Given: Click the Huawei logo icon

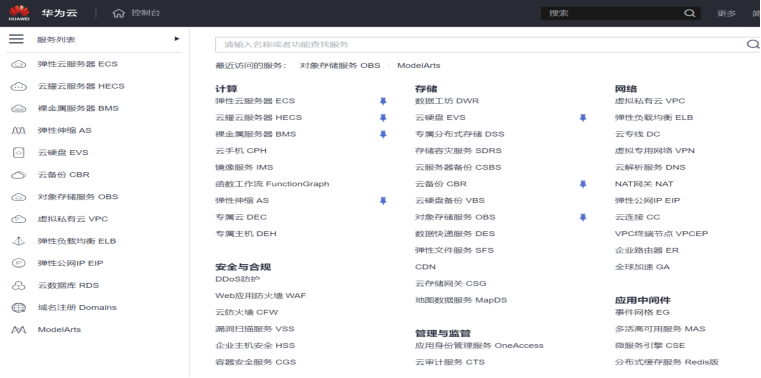Looking at the screenshot, I should pyautogui.click(x=19, y=13).
